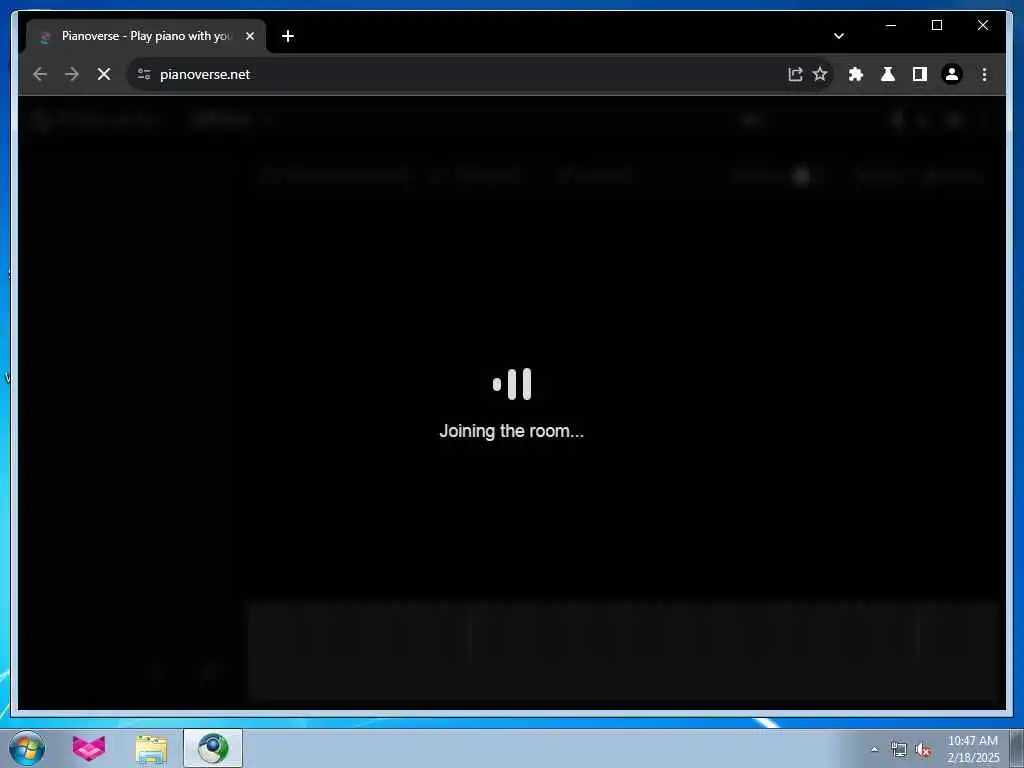Open a new browser tab
This screenshot has height=768, width=1024.
click(x=288, y=37)
